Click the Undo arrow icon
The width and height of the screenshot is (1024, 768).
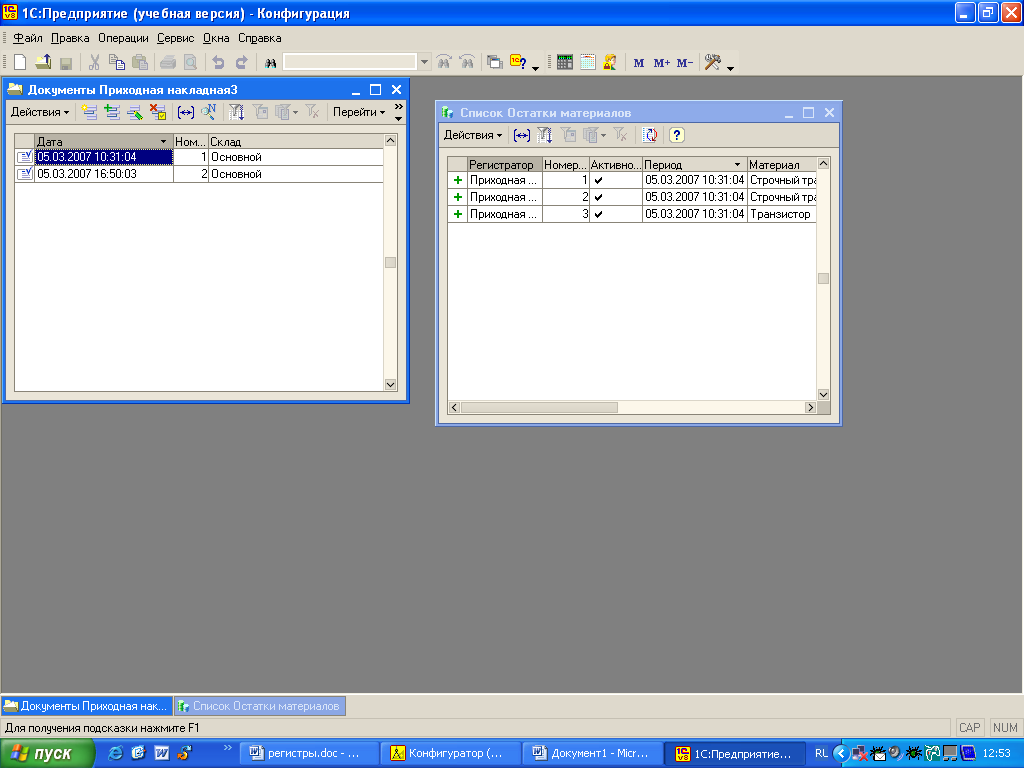(218, 62)
